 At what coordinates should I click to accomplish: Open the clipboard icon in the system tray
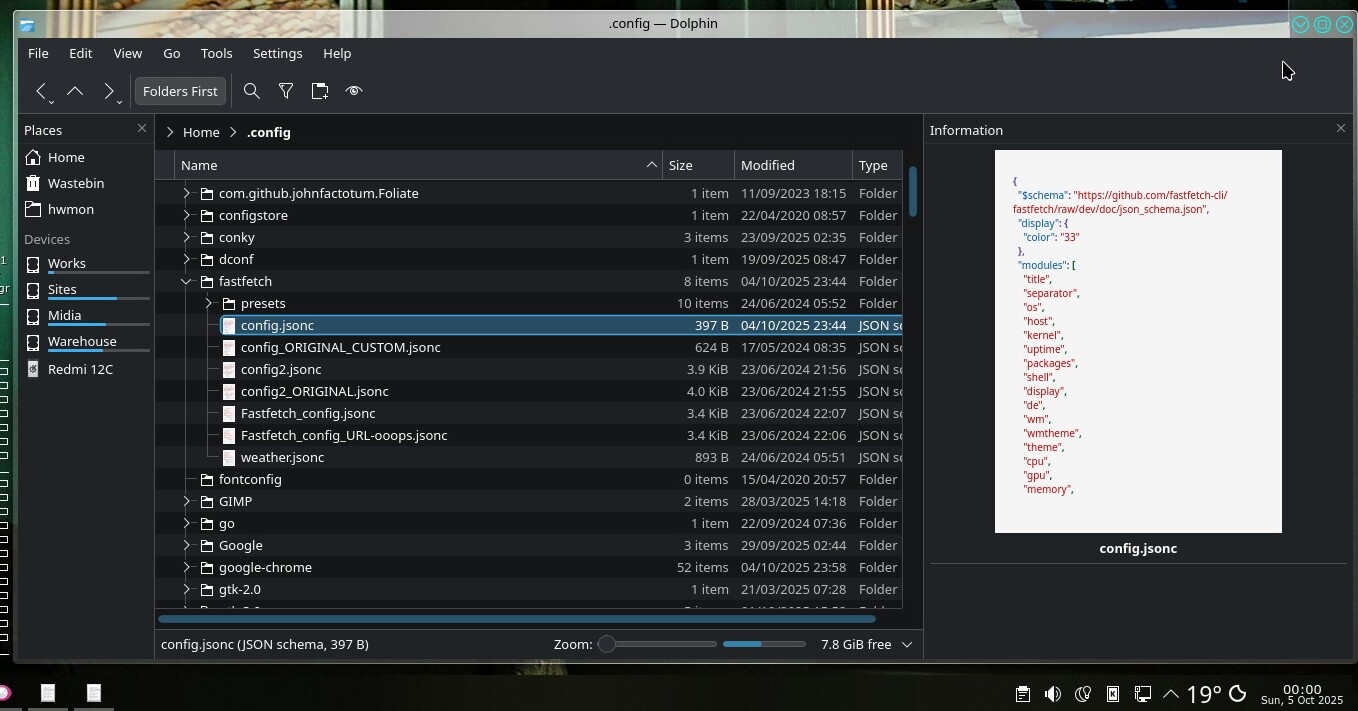coord(1022,694)
